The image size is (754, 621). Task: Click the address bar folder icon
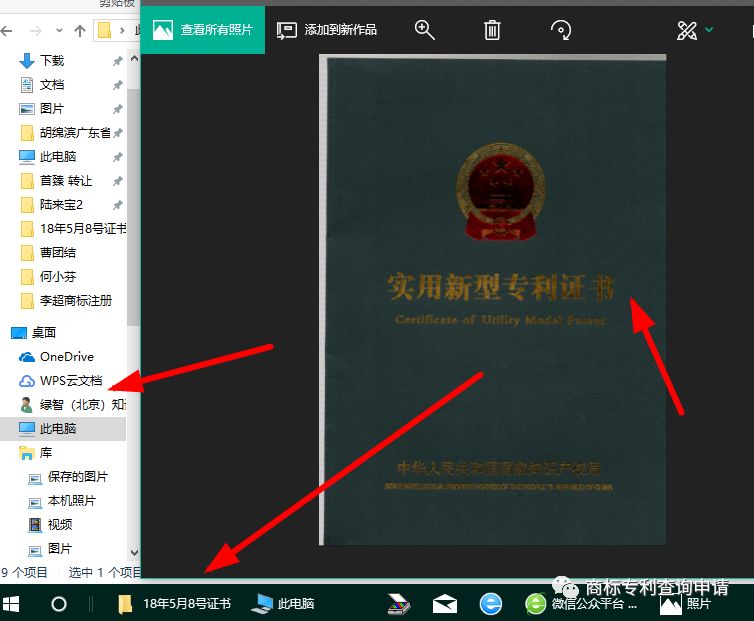(x=104, y=30)
